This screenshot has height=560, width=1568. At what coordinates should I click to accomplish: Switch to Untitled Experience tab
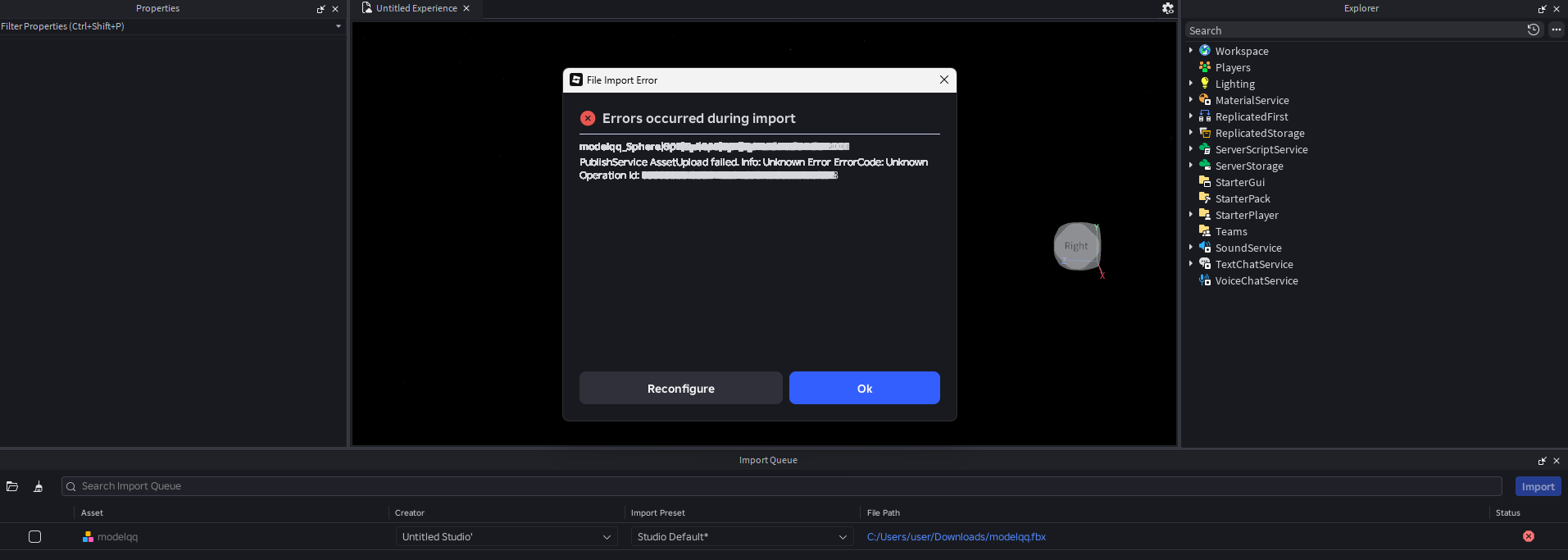click(x=416, y=8)
